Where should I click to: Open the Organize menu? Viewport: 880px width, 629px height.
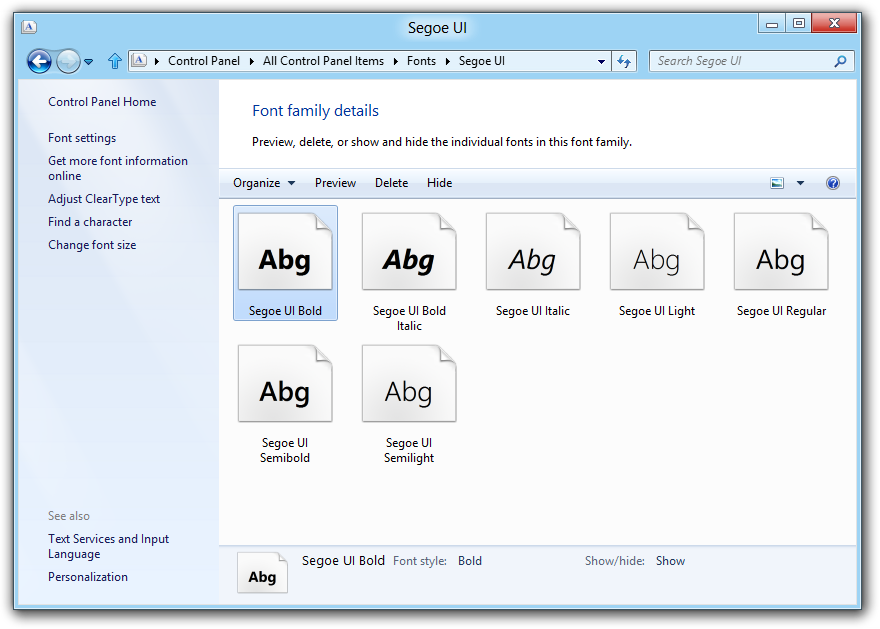coord(264,183)
